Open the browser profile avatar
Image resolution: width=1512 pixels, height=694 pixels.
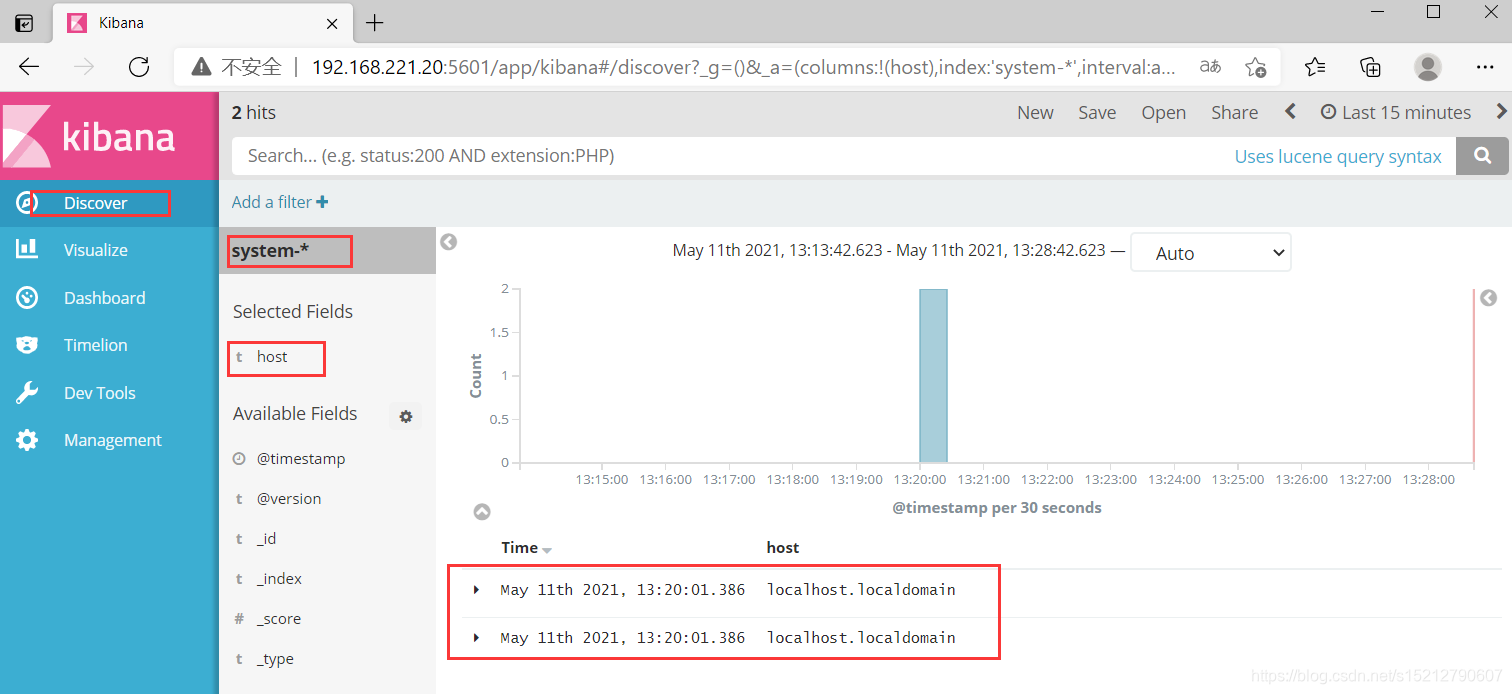point(1428,67)
